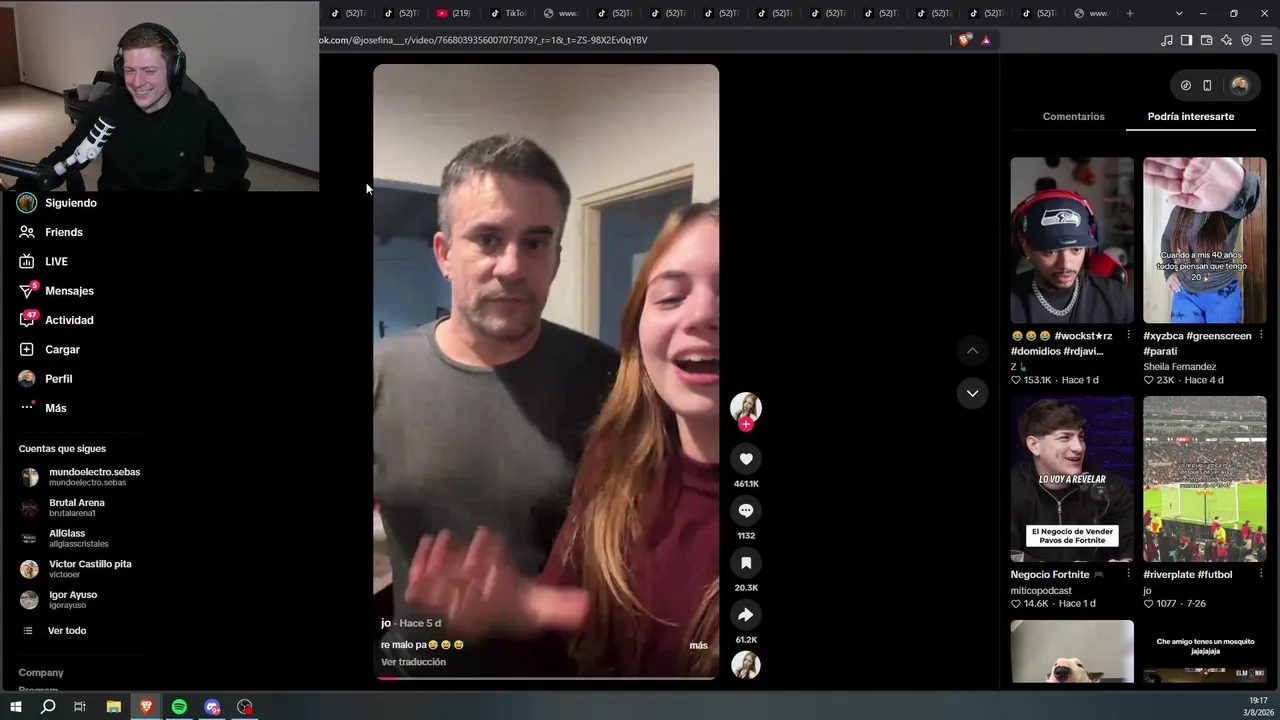Open the Negocio Fortnite video thumbnail
1280x720 pixels.
(1072, 479)
